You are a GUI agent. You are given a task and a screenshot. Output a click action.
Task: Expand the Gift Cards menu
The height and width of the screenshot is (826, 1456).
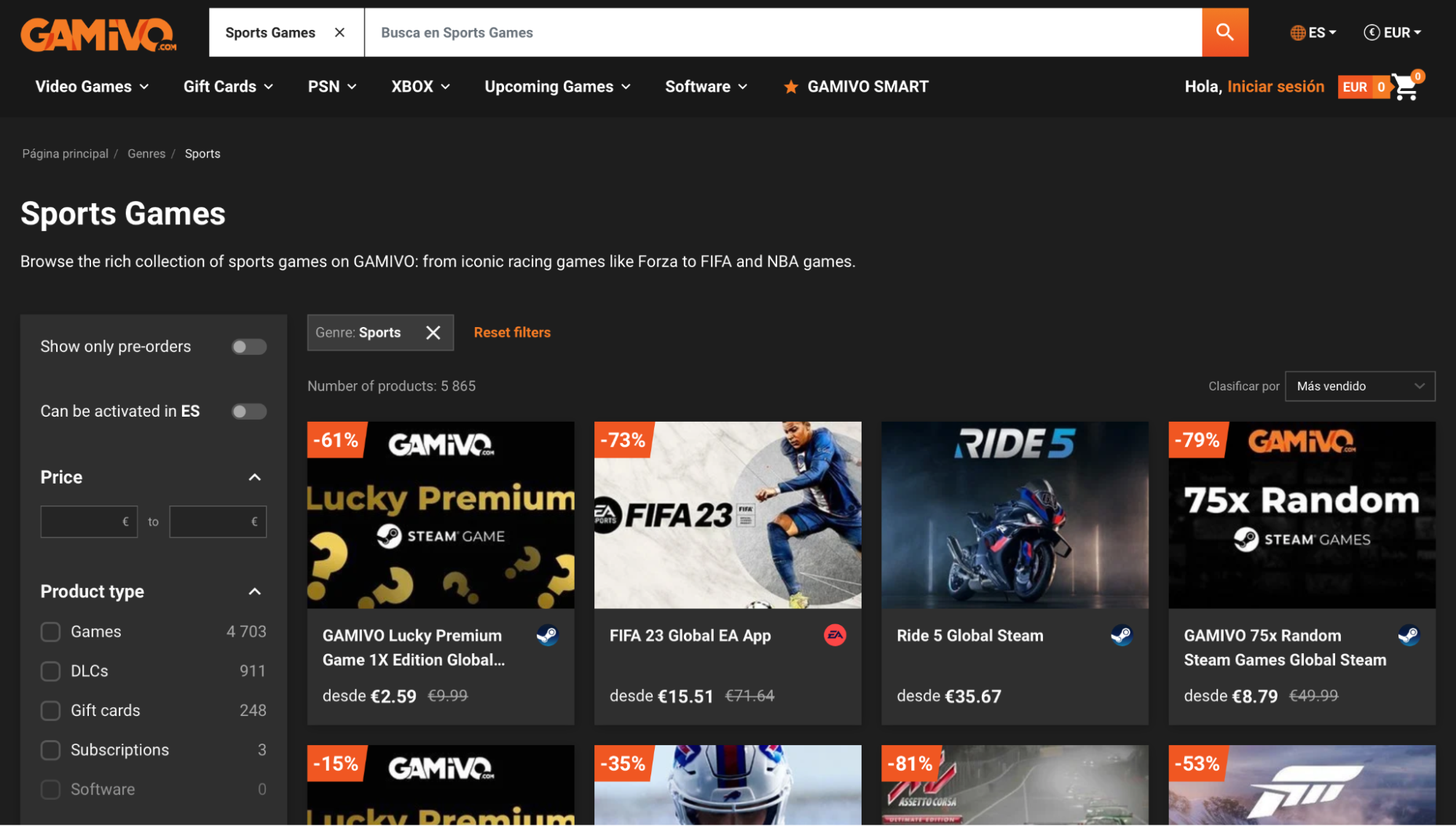click(x=228, y=87)
